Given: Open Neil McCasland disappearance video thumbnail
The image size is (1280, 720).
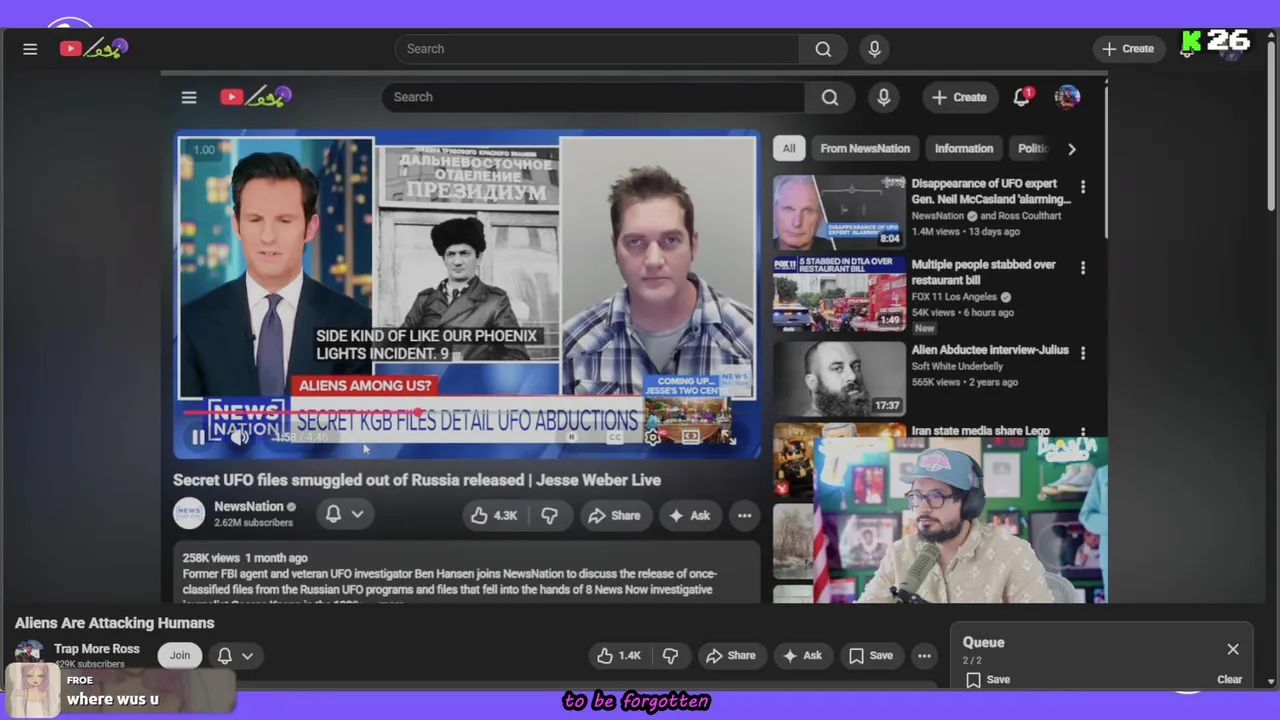Looking at the screenshot, I should 839,212.
